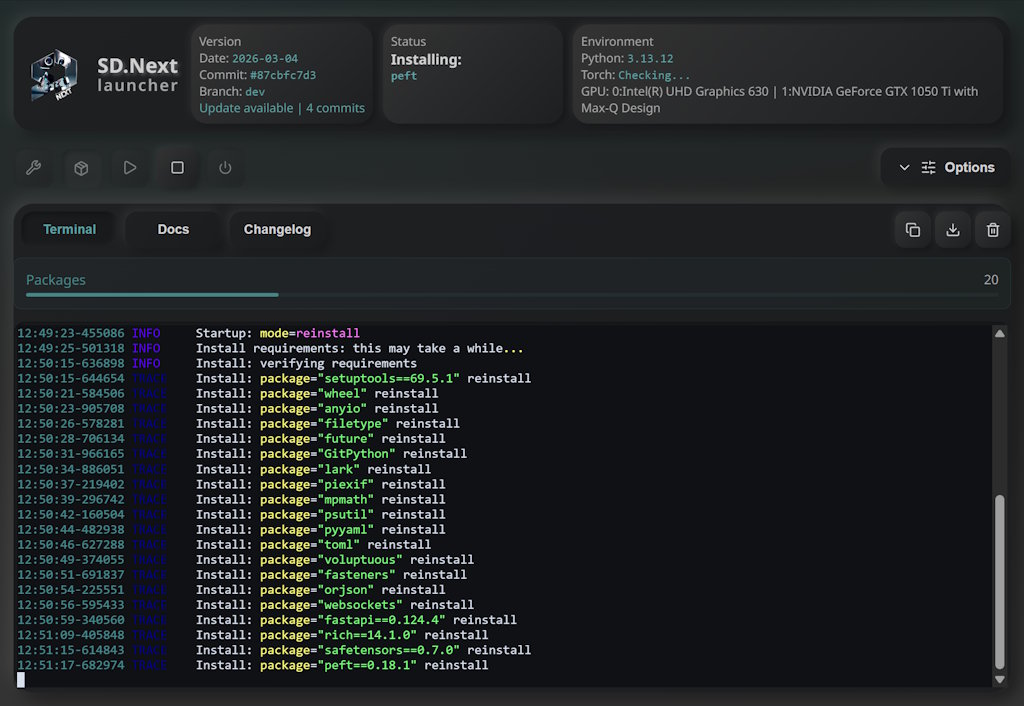
Task: Click the safetensors==0.7.0 log line
Action: coord(274,649)
